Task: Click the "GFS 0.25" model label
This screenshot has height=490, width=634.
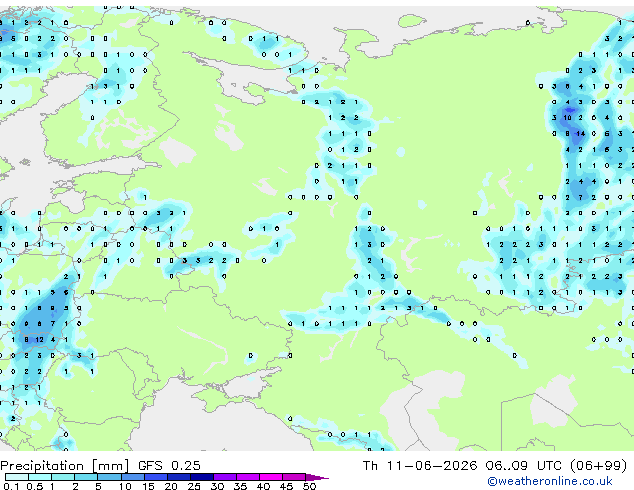Action: [x=169, y=466]
